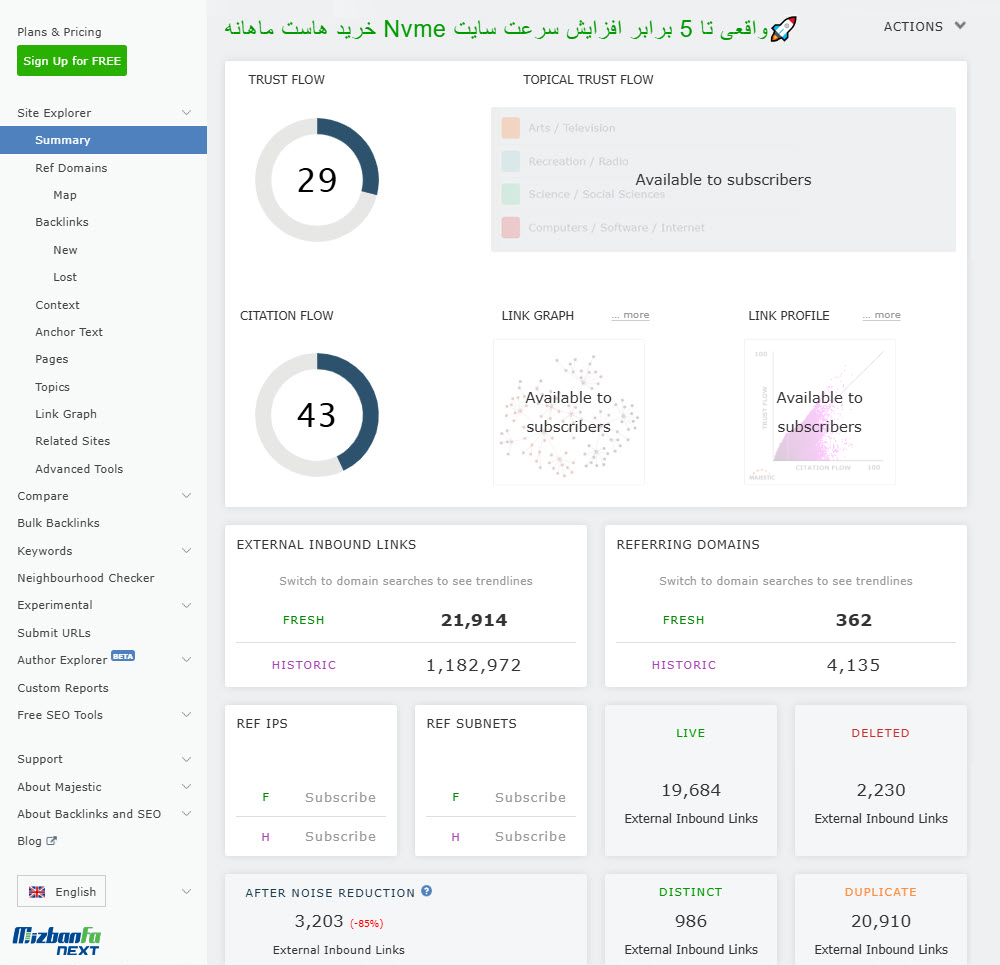Click the external link icon next to Blog

52,841
